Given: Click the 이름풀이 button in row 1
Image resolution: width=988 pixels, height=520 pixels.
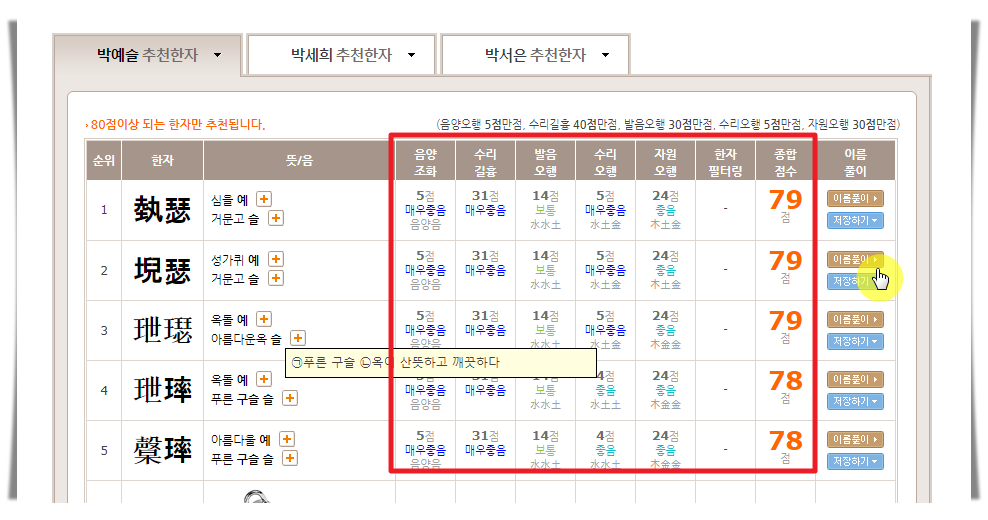Looking at the screenshot, I should pyautogui.click(x=855, y=199).
